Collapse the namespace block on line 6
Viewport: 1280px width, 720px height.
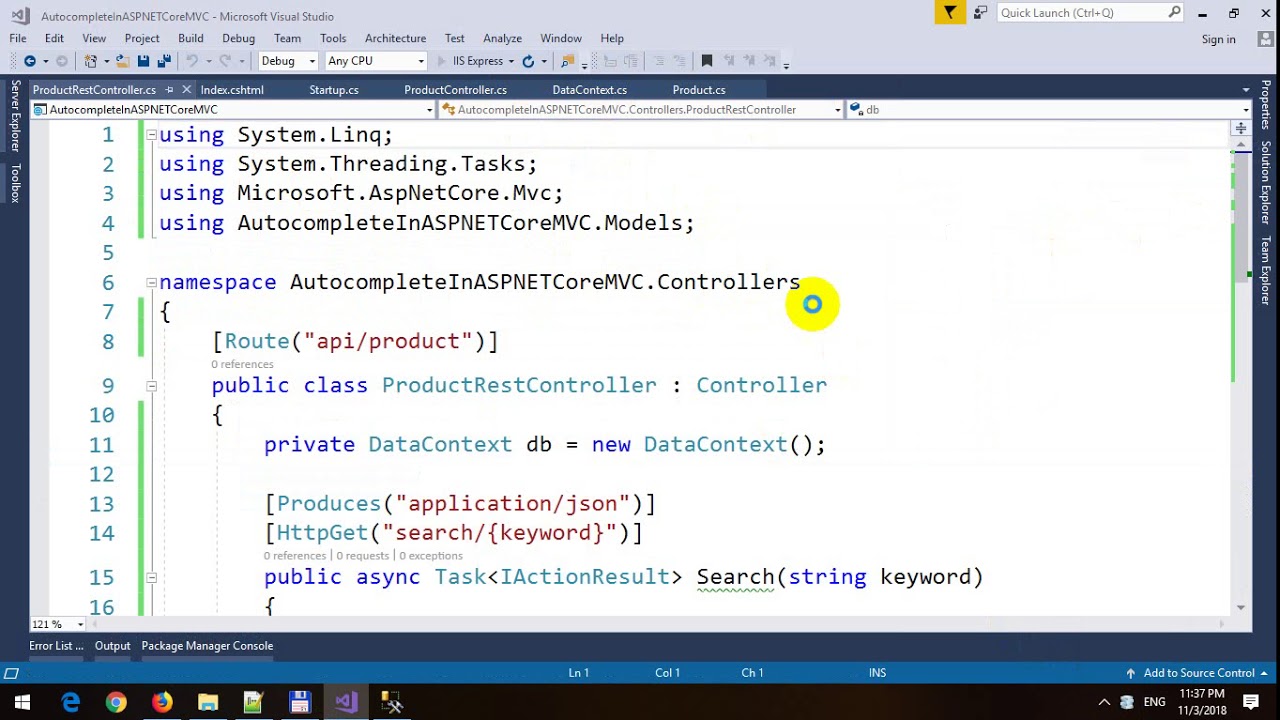tap(151, 282)
